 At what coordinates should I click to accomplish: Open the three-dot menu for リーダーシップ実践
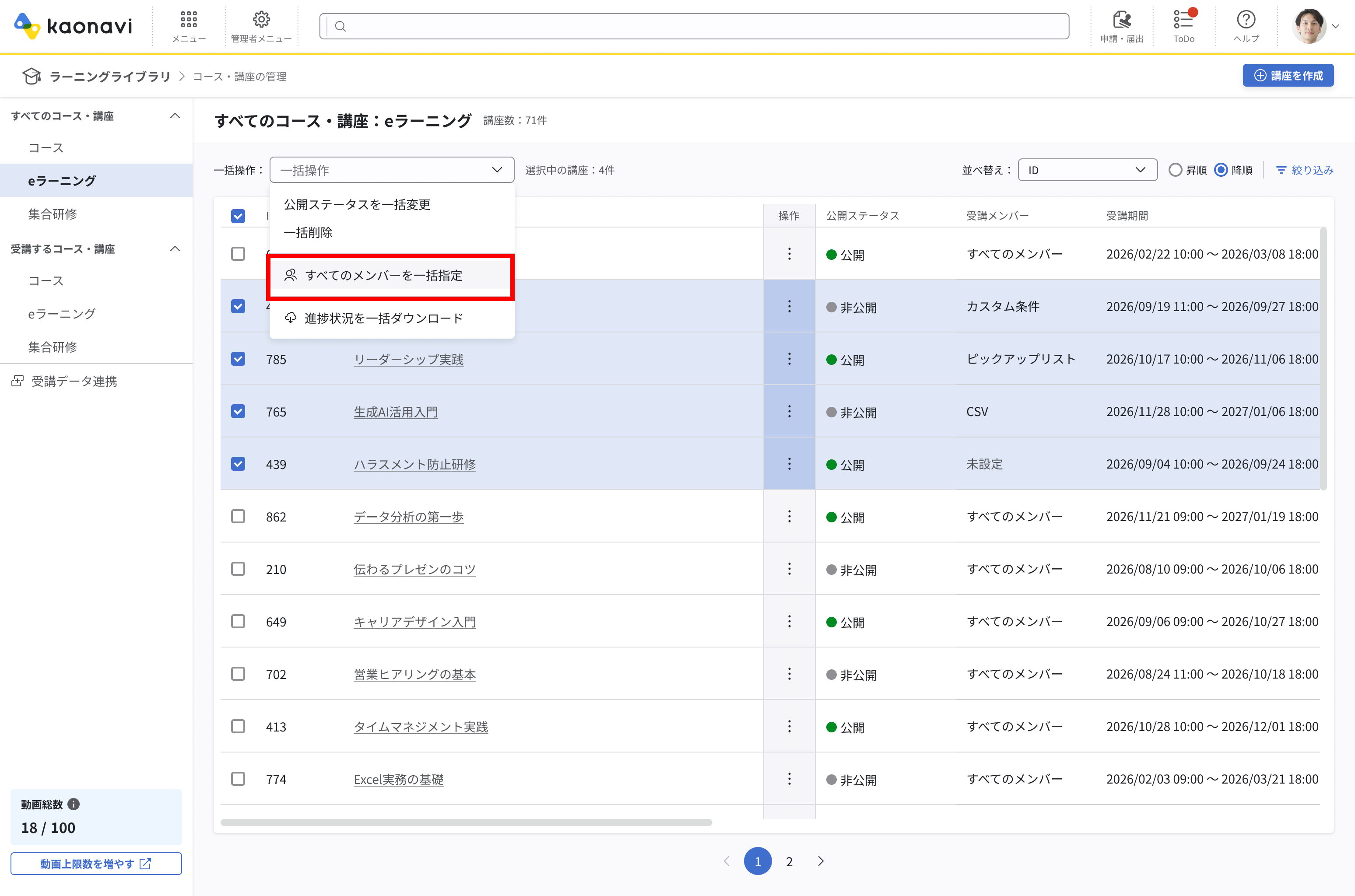click(789, 359)
